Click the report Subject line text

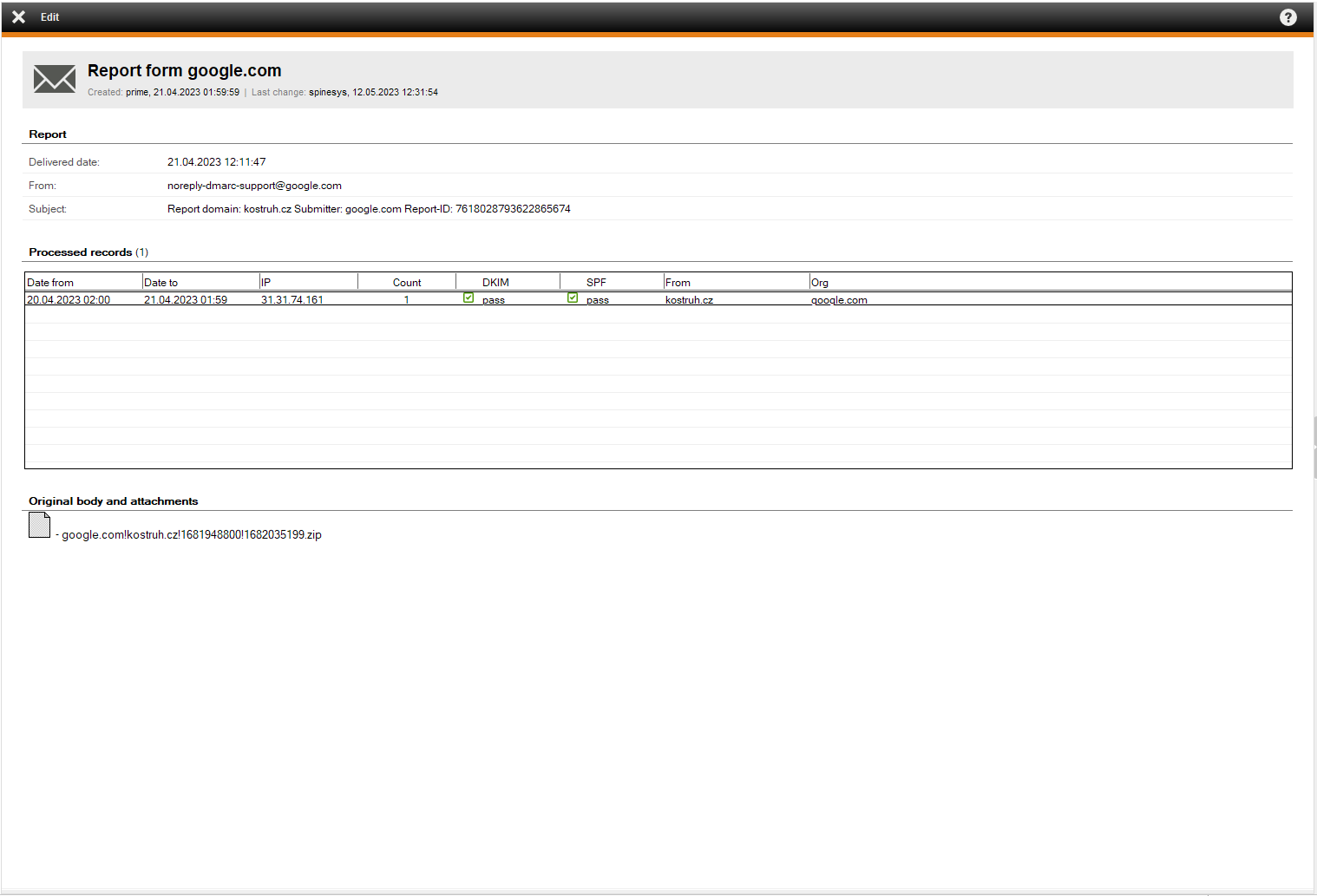pyautogui.click(x=369, y=209)
